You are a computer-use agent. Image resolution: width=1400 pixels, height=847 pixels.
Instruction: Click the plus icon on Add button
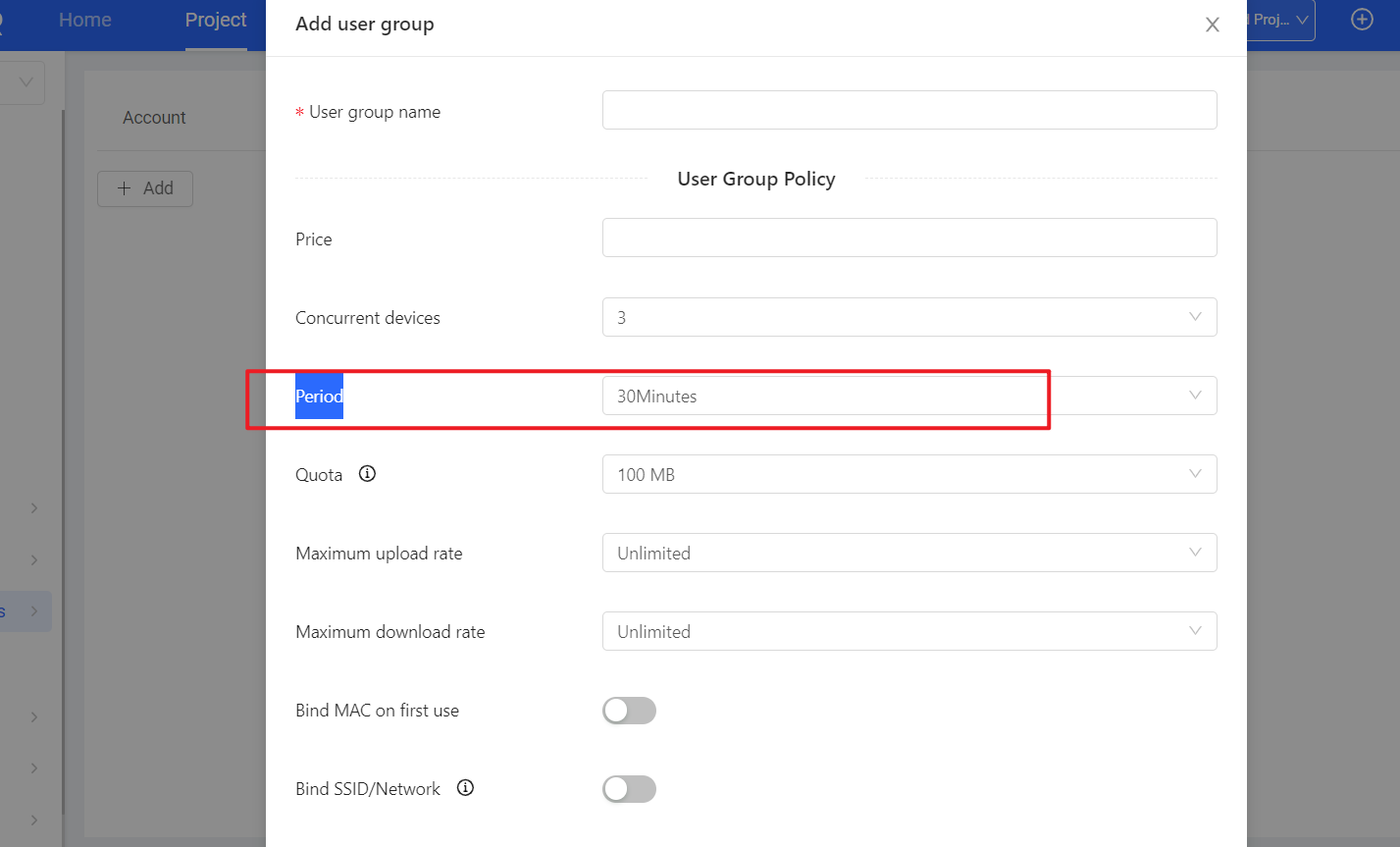tap(125, 188)
